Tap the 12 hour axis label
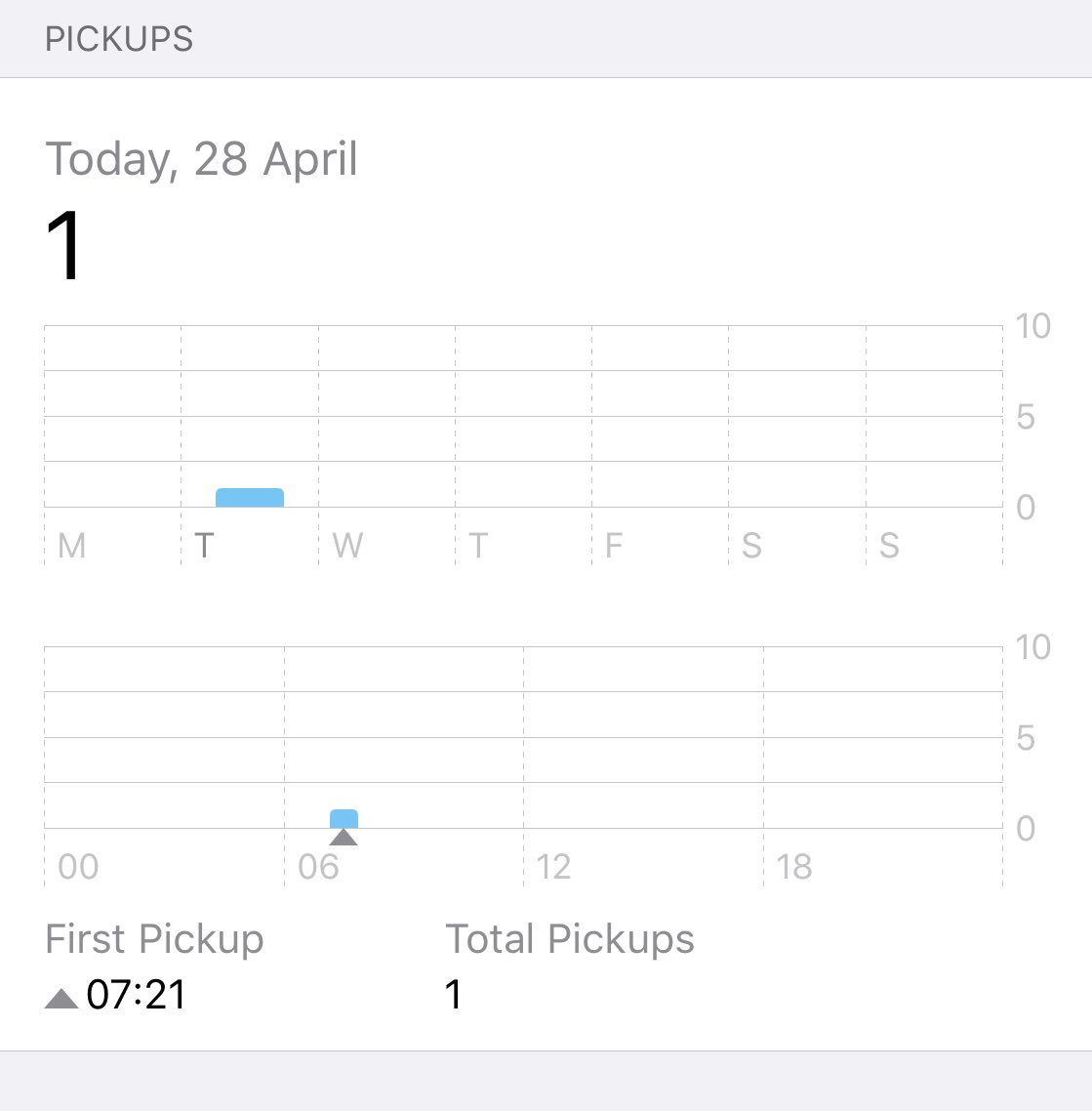The image size is (1092, 1111). (553, 867)
